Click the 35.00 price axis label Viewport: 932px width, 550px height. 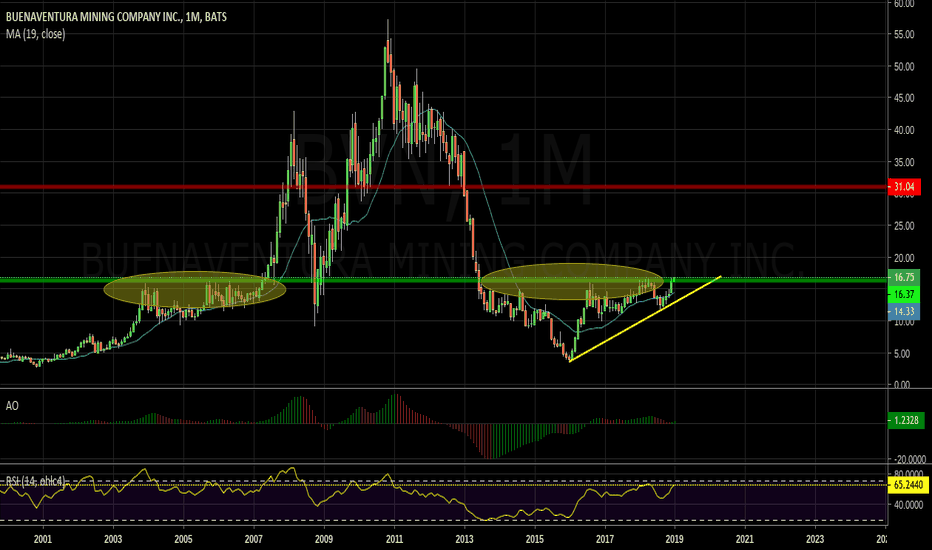tap(903, 162)
